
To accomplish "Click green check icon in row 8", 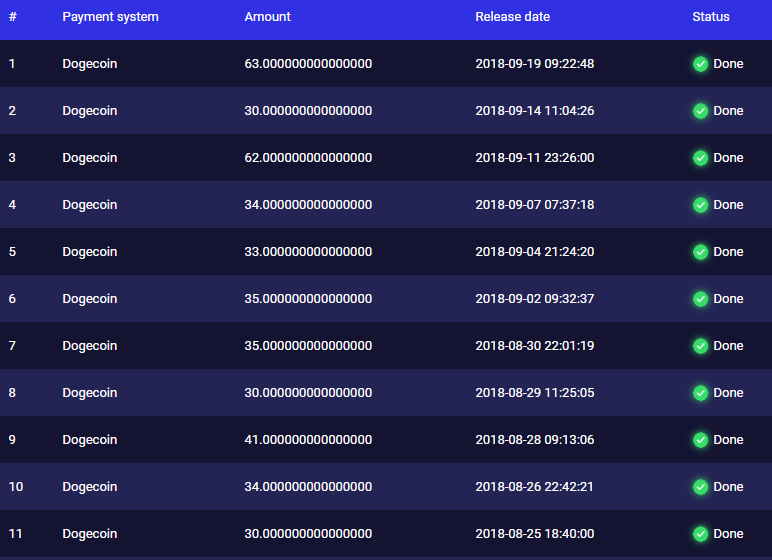I will (x=700, y=393).
